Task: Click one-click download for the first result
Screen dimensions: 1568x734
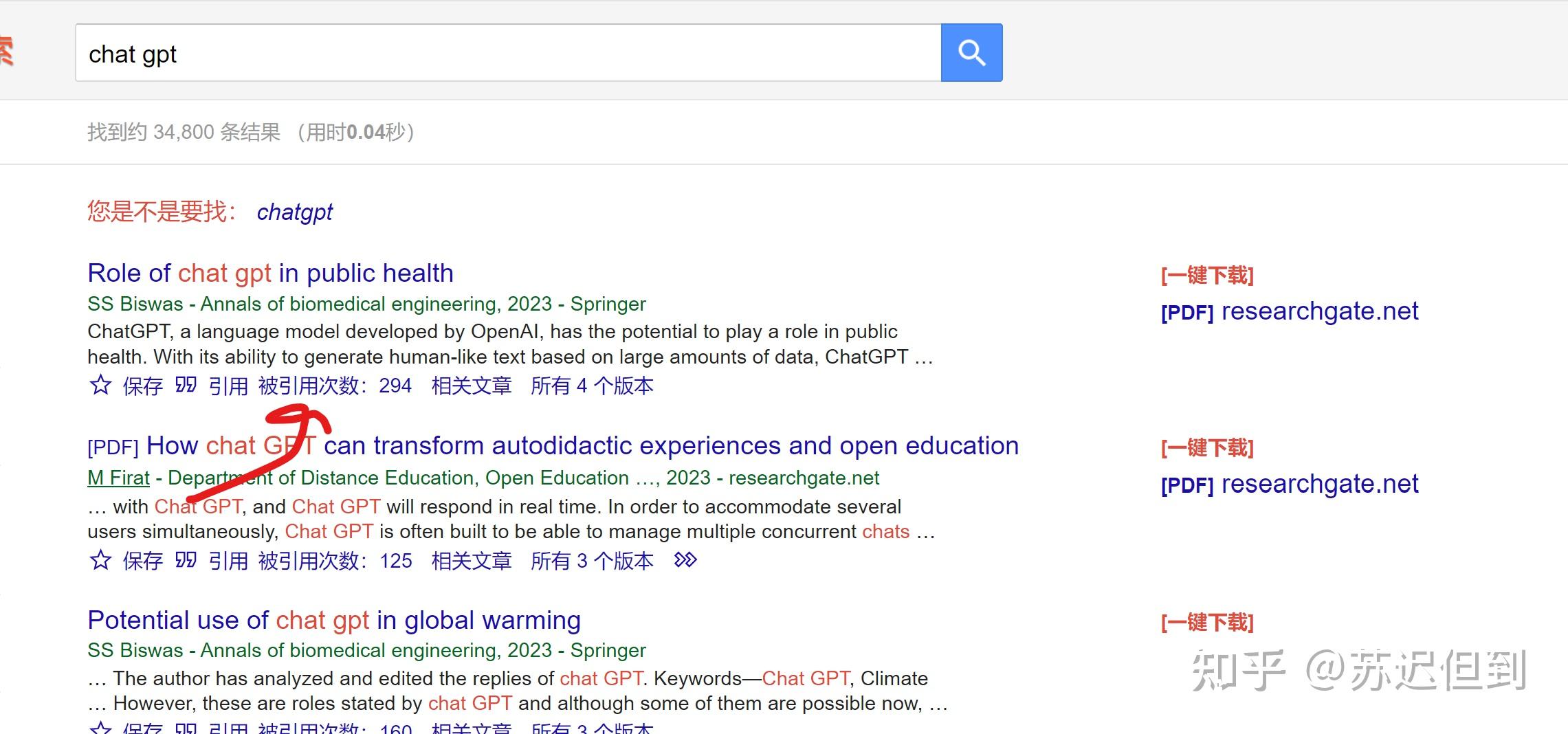Action: click(1207, 276)
